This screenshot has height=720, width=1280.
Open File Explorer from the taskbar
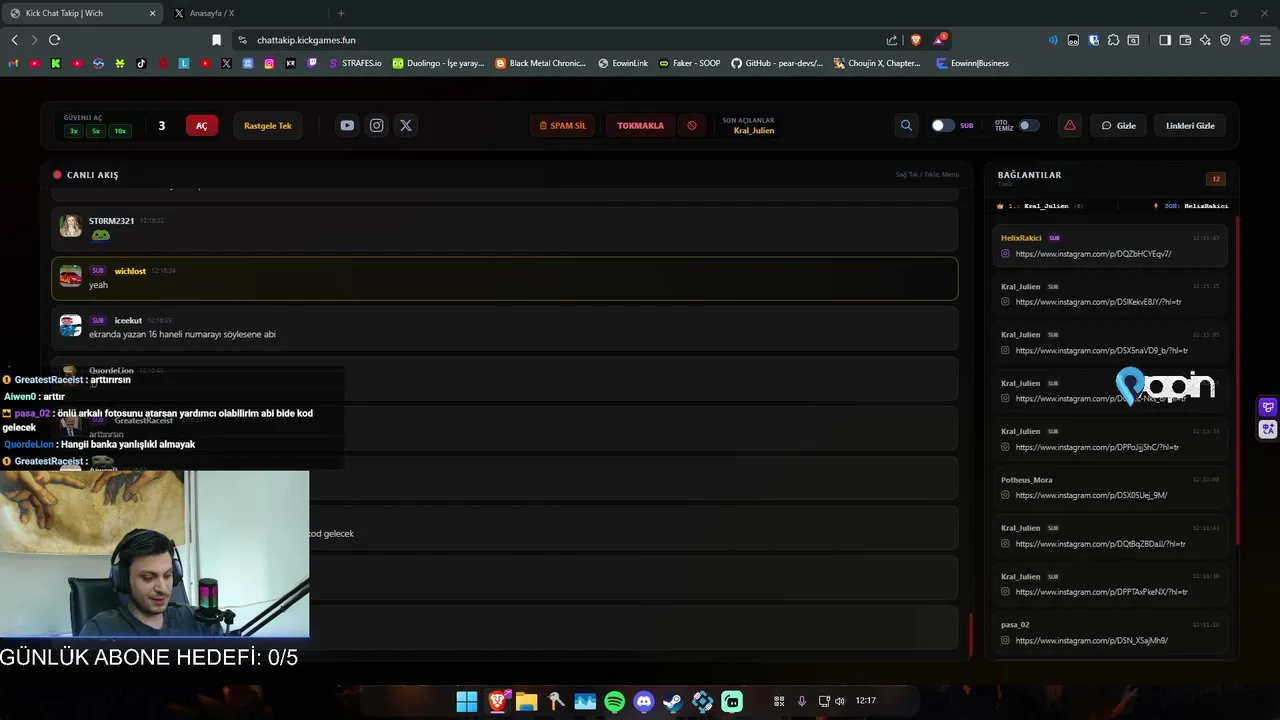(x=526, y=702)
